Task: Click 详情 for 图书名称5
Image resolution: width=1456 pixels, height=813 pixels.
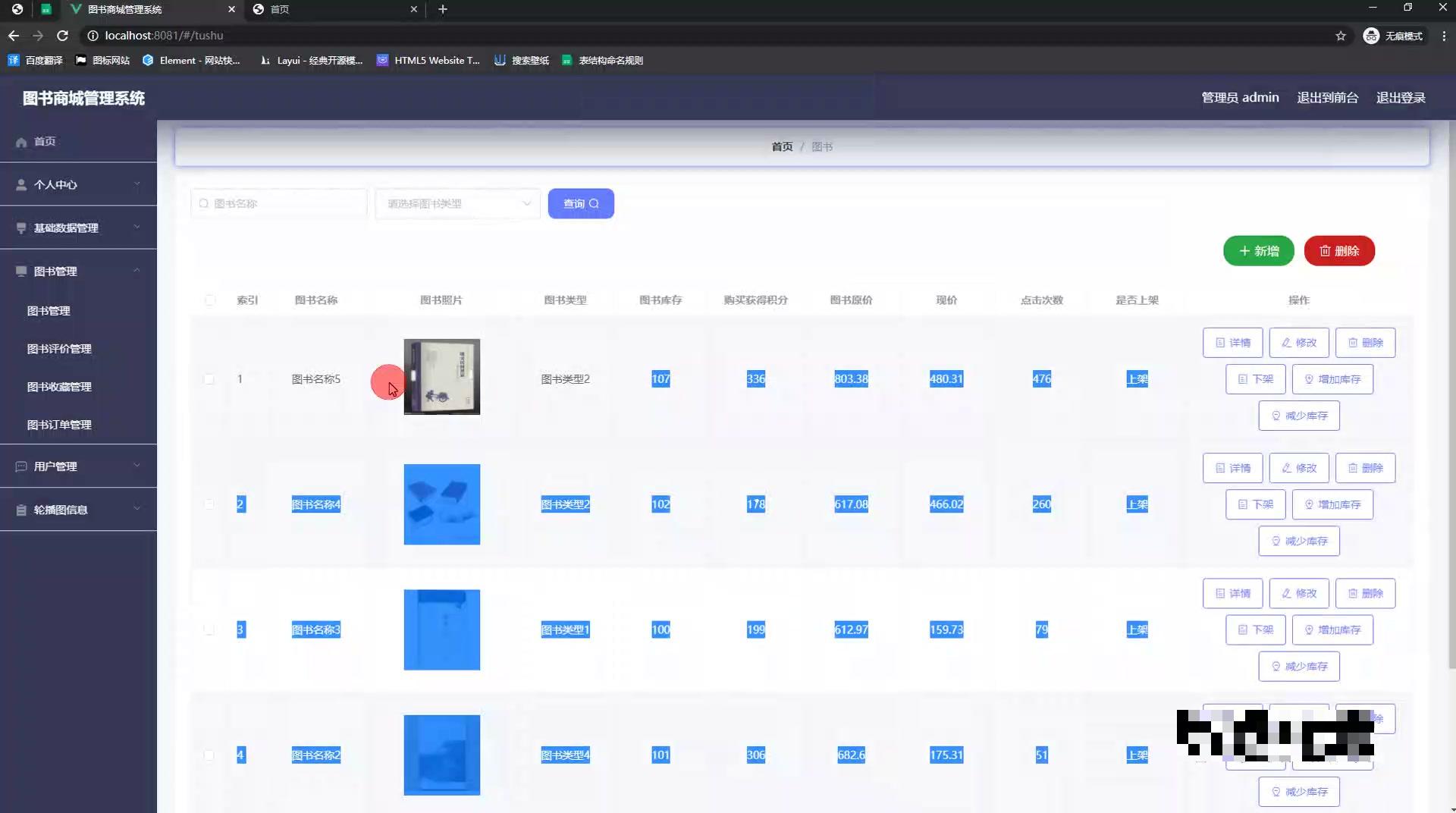Action: [x=1232, y=343]
